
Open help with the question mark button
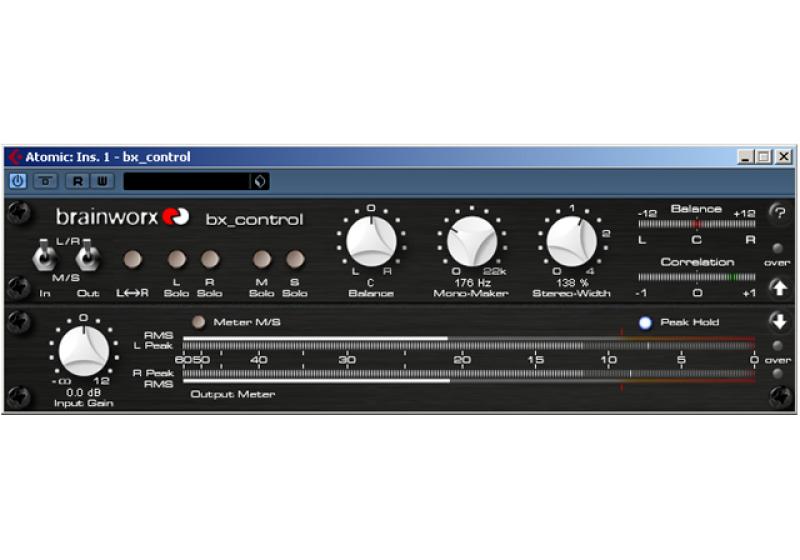pos(780,212)
